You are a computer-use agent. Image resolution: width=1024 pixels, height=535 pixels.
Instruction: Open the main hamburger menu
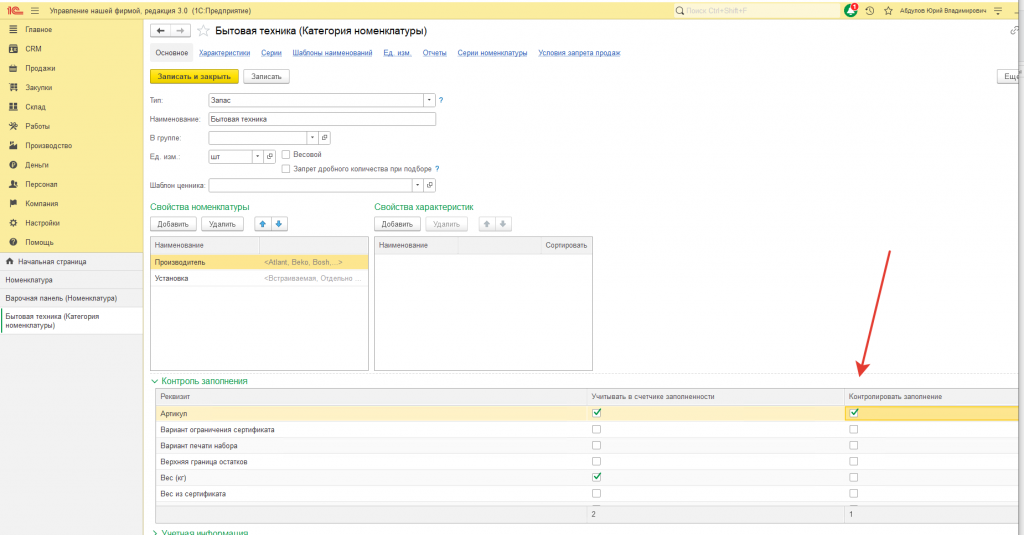tap(35, 10)
